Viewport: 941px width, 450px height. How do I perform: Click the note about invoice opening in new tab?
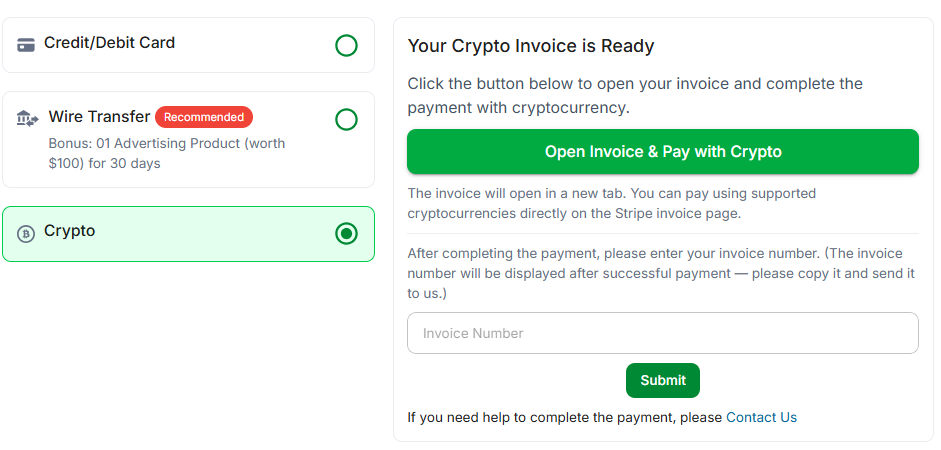coord(612,203)
